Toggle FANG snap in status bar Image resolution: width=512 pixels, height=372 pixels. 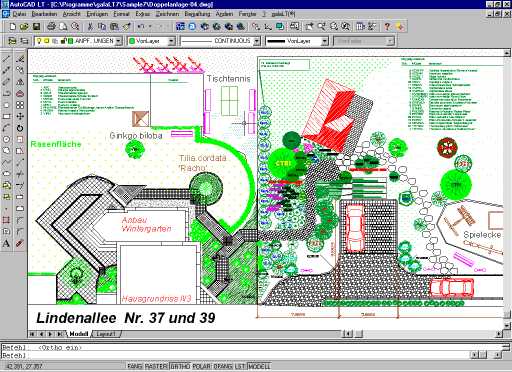pyautogui.click(x=135, y=366)
